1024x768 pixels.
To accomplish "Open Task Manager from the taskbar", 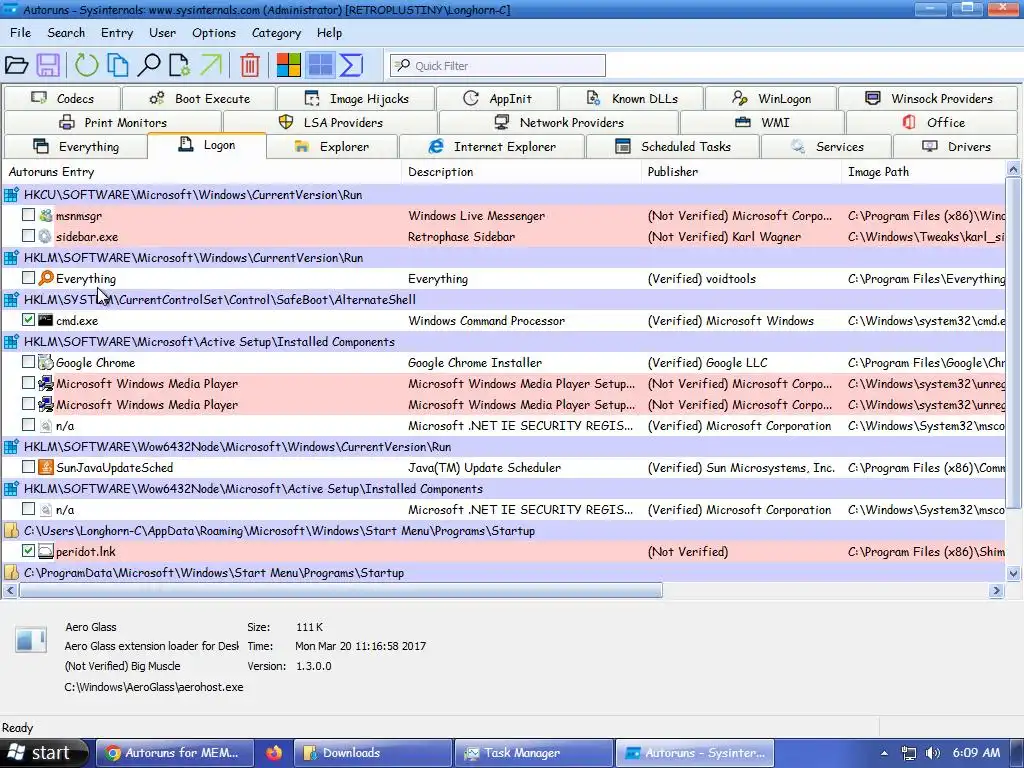I will pyautogui.click(x=534, y=753).
